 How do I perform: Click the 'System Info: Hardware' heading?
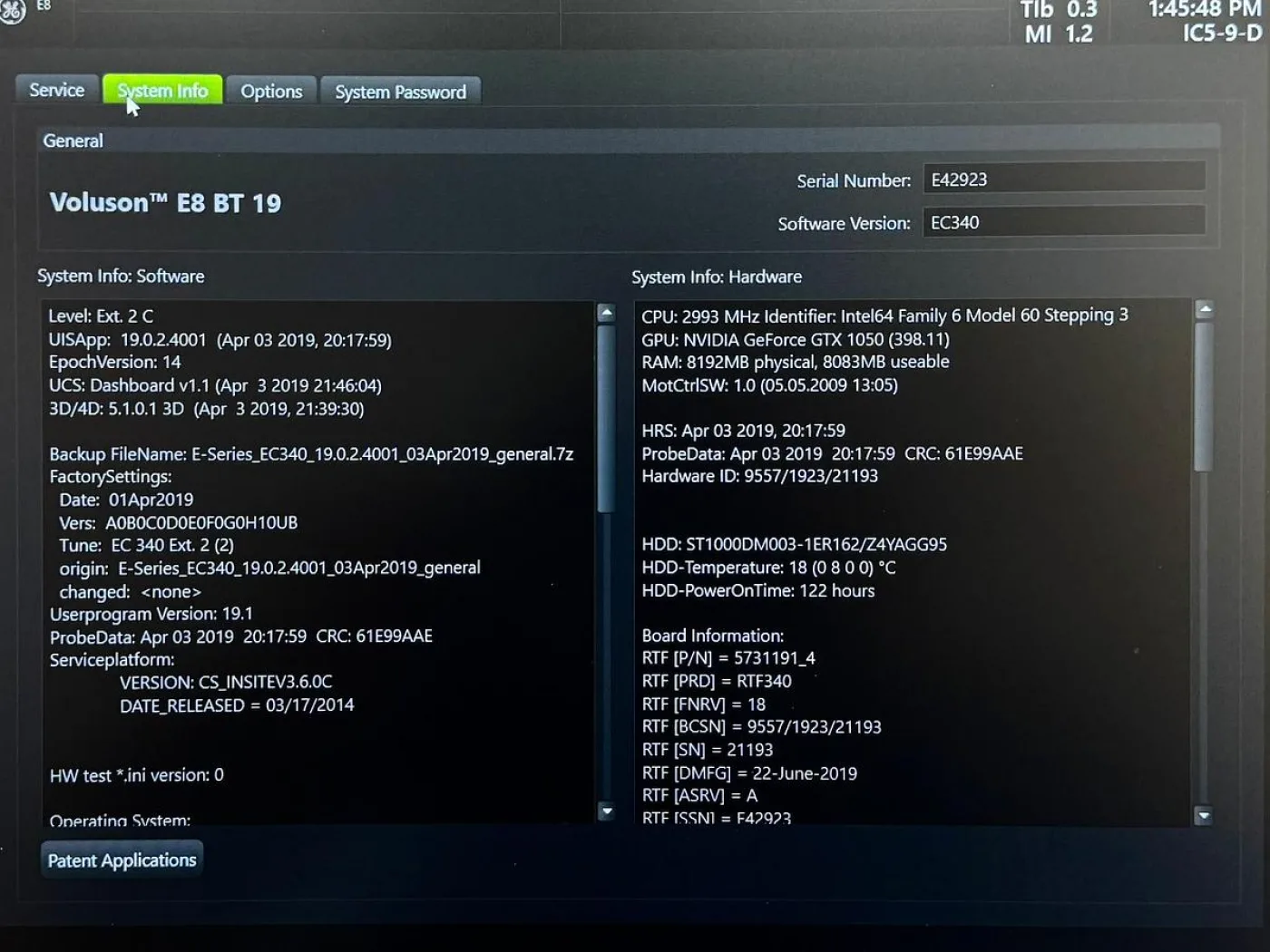(717, 277)
